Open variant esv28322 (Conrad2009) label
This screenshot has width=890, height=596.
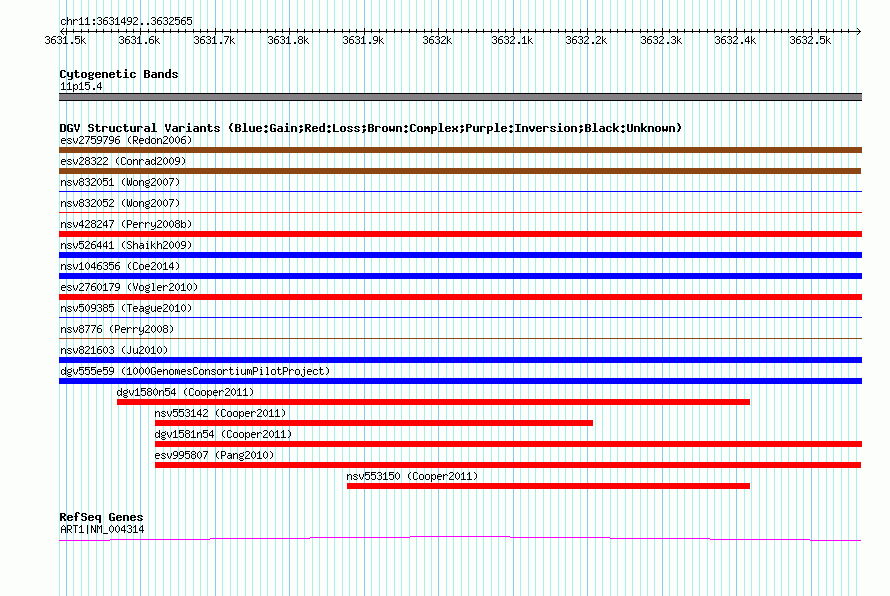pos(123,161)
